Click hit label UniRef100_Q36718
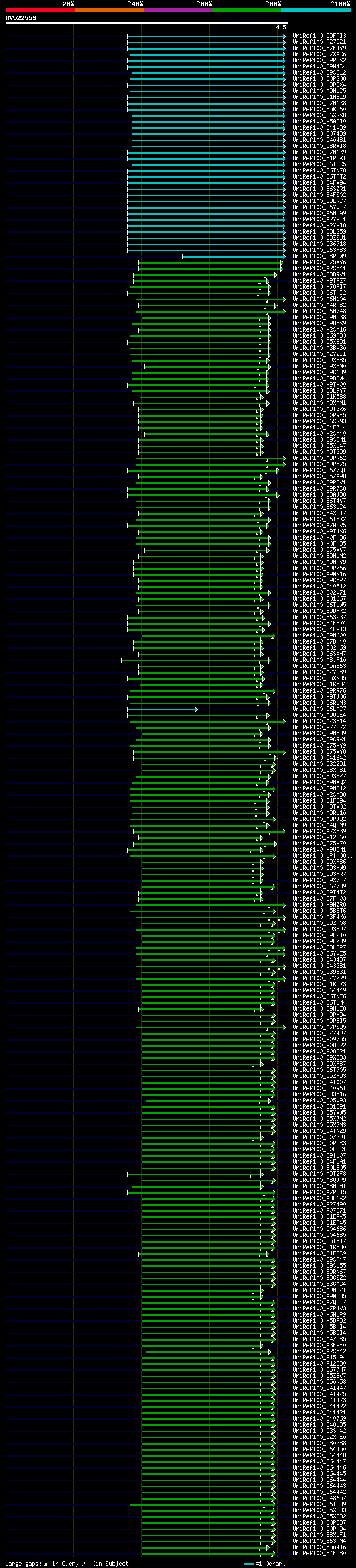 tap(319, 244)
